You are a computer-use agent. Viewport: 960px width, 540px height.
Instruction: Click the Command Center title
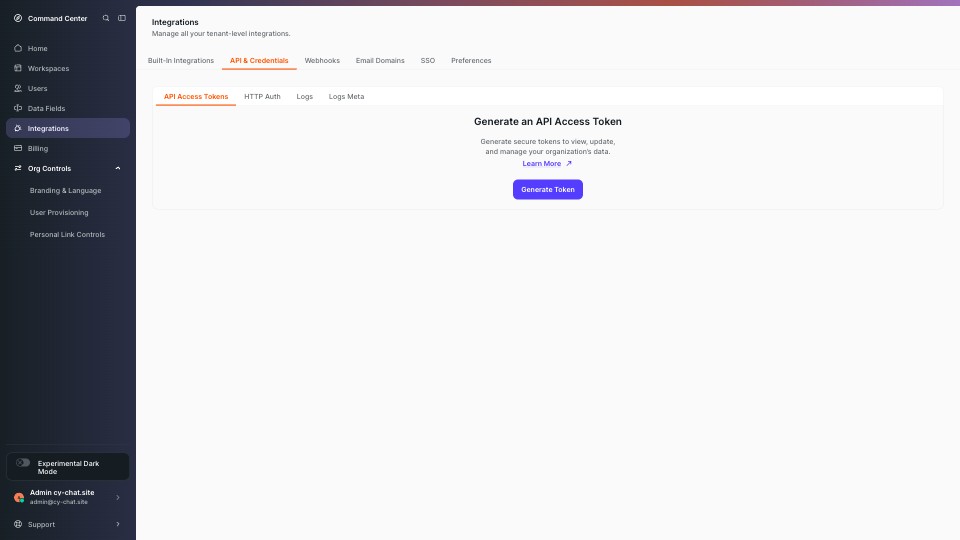tap(58, 18)
